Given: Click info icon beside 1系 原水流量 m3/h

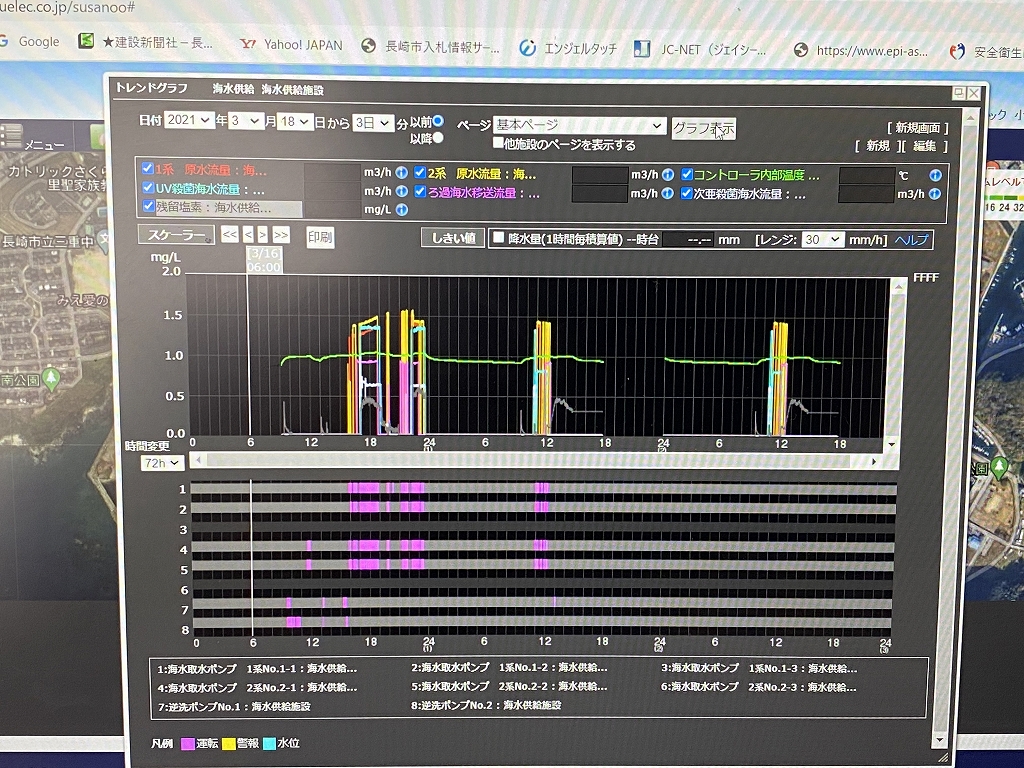Looking at the screenshot, I should [401, 173].
